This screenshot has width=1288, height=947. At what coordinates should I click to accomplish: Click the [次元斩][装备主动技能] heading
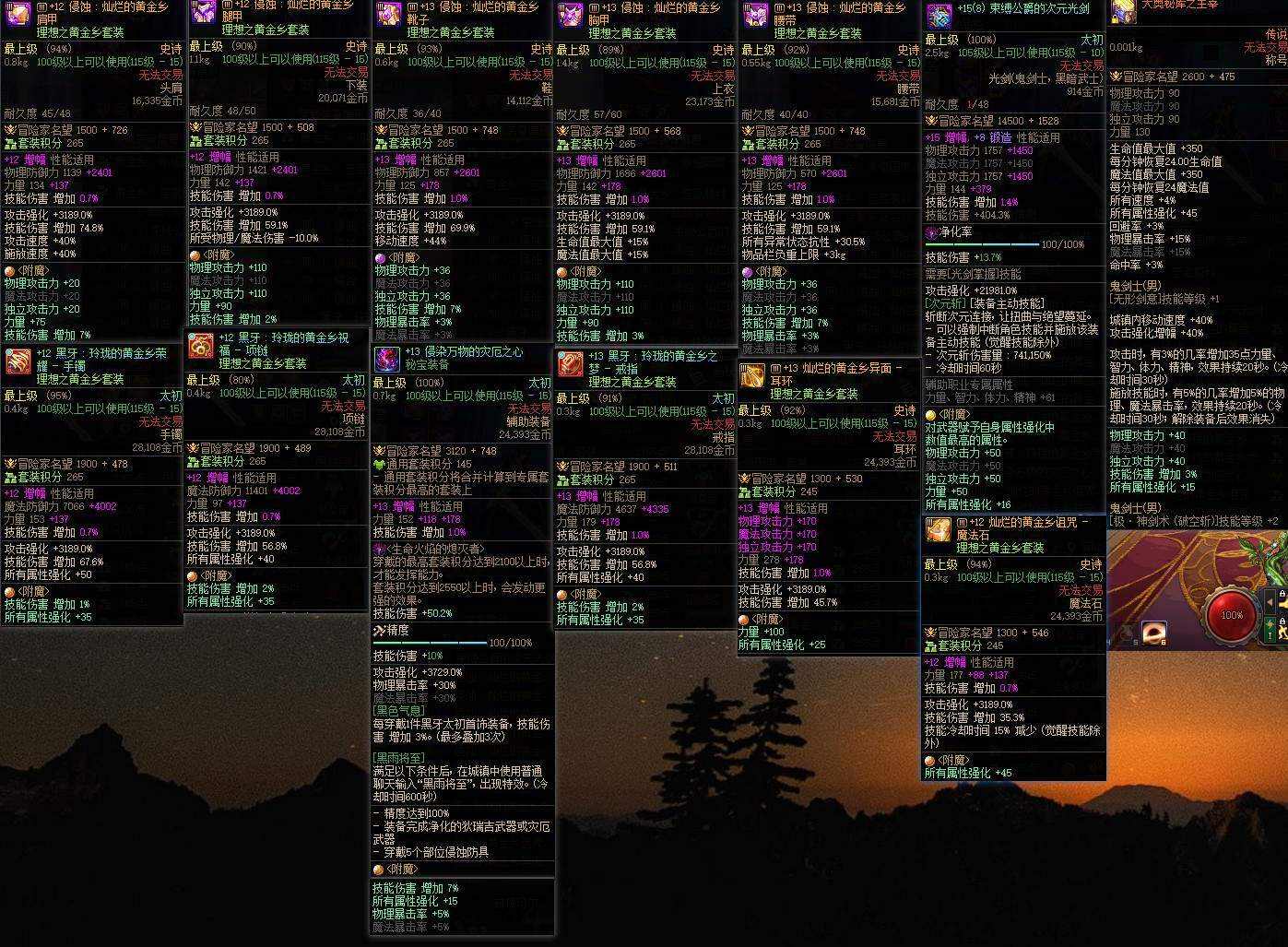(x=985, y=303)
